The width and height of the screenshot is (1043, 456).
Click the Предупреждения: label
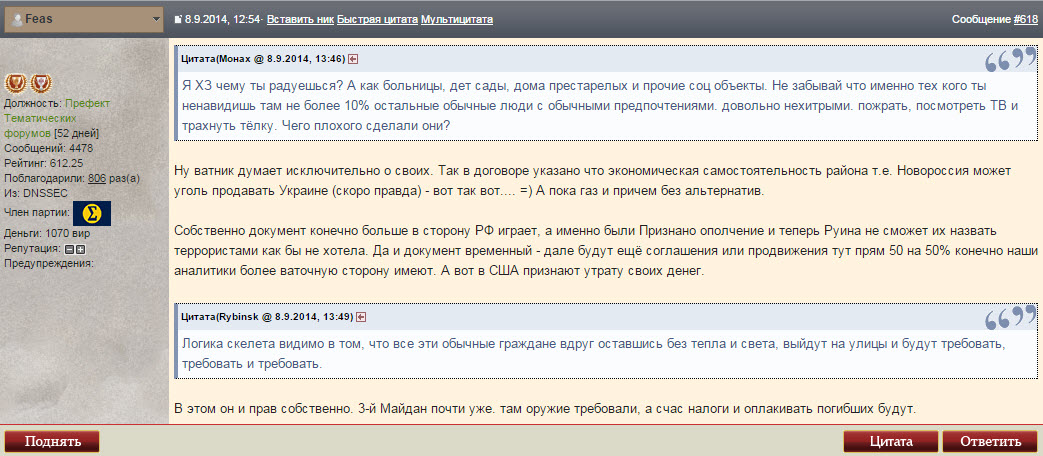(49, 263)
